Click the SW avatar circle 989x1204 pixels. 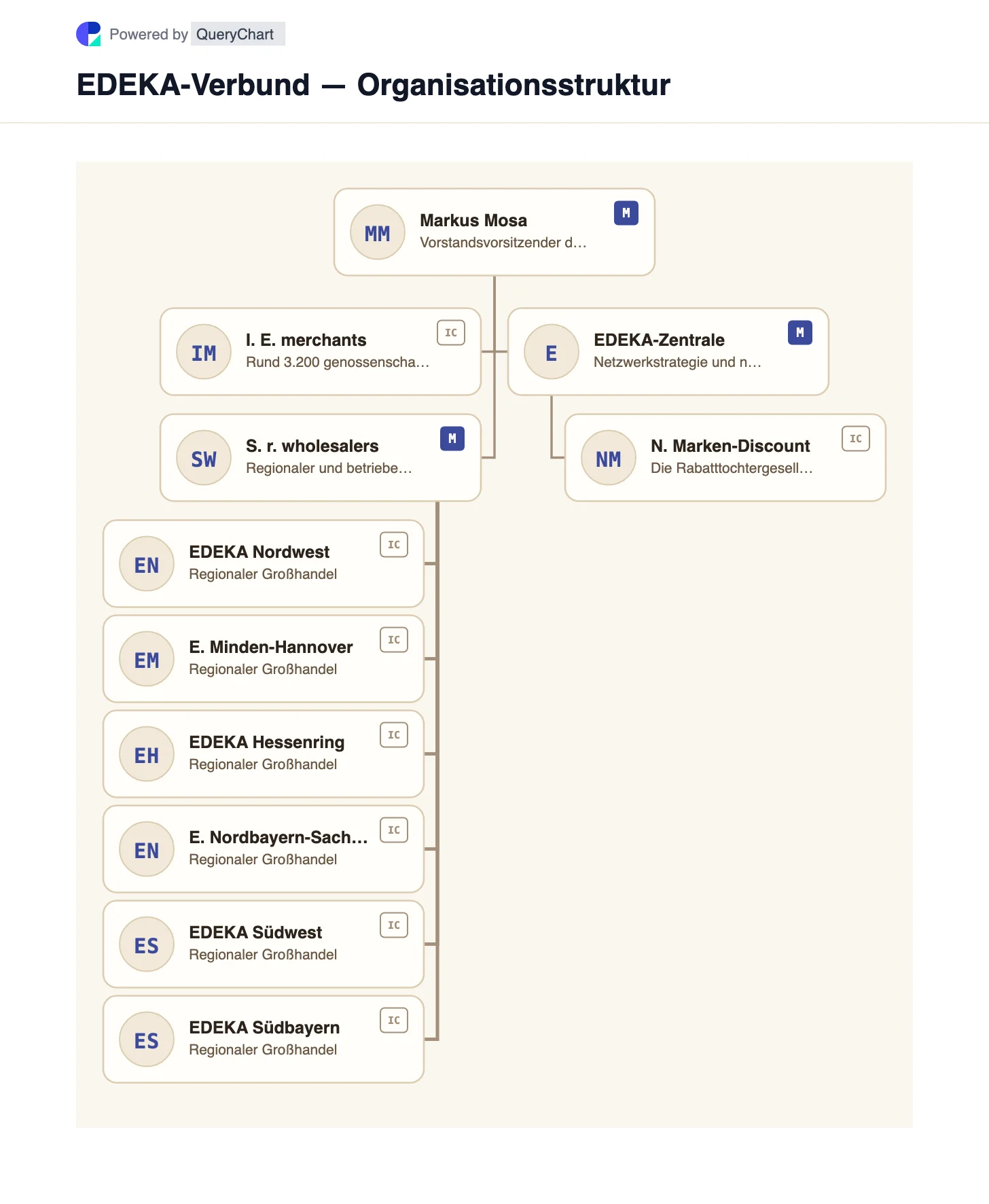(x=204, y=458)
